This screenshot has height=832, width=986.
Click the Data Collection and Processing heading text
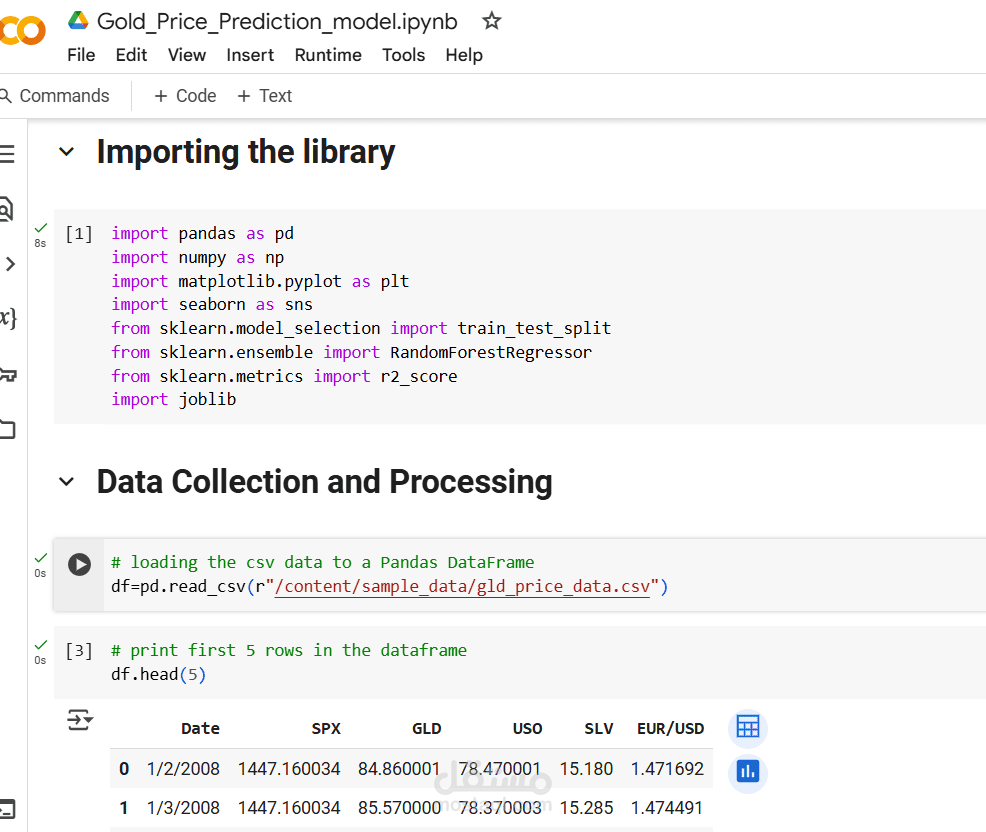pos(324,482)
